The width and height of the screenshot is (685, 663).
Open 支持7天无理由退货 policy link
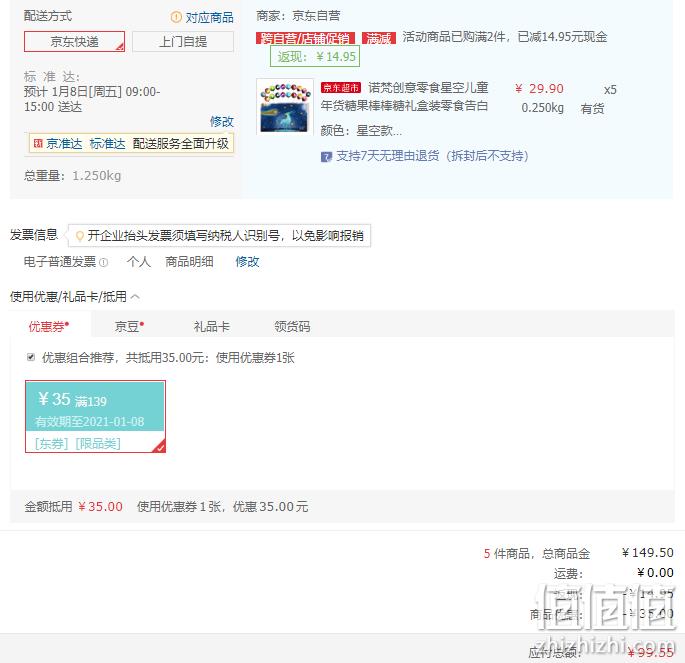pyautogui.click(x=432, y=156)
